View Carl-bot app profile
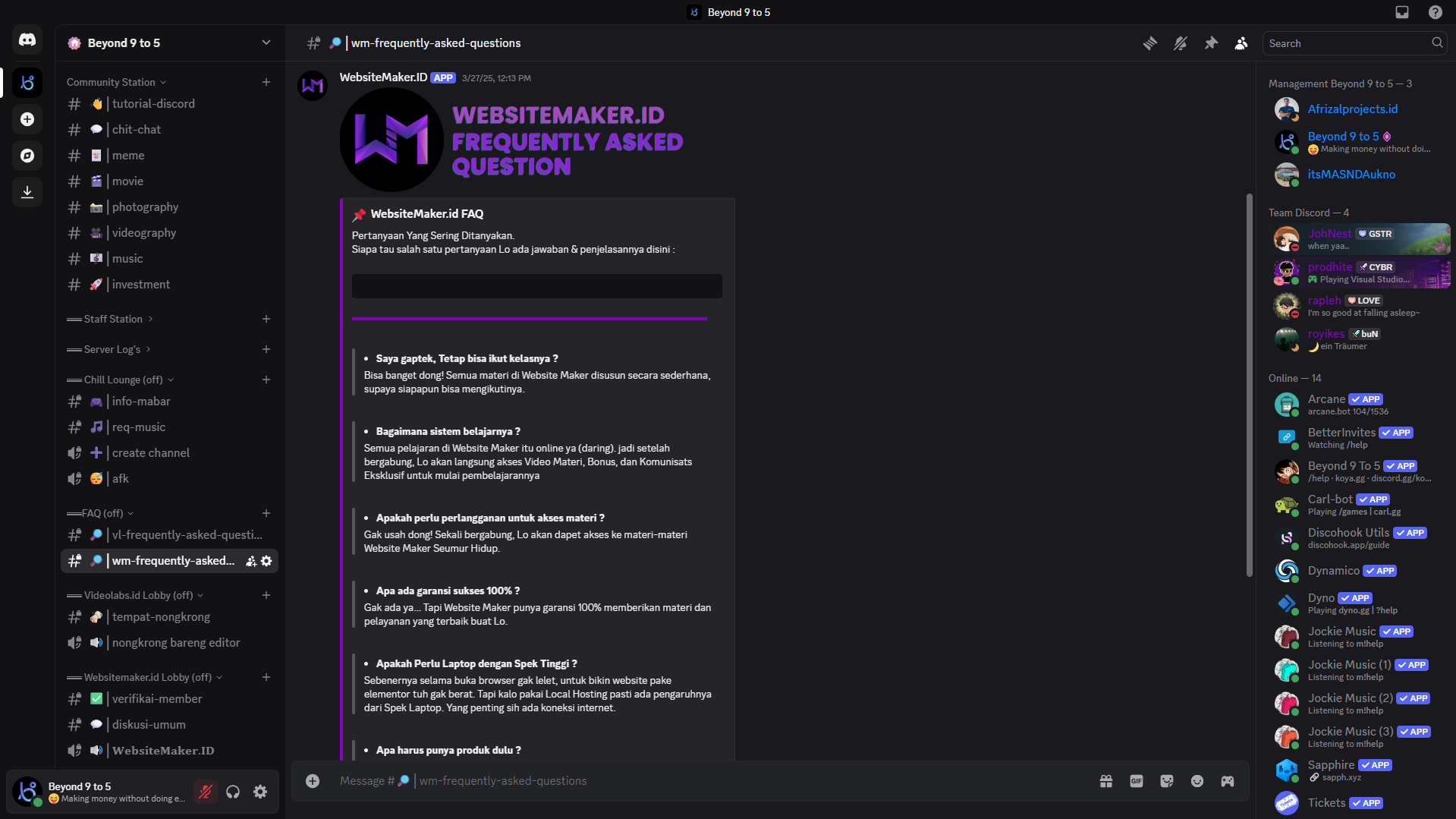This screenshot has height=819, width=1456. [x=1360, y=505]
